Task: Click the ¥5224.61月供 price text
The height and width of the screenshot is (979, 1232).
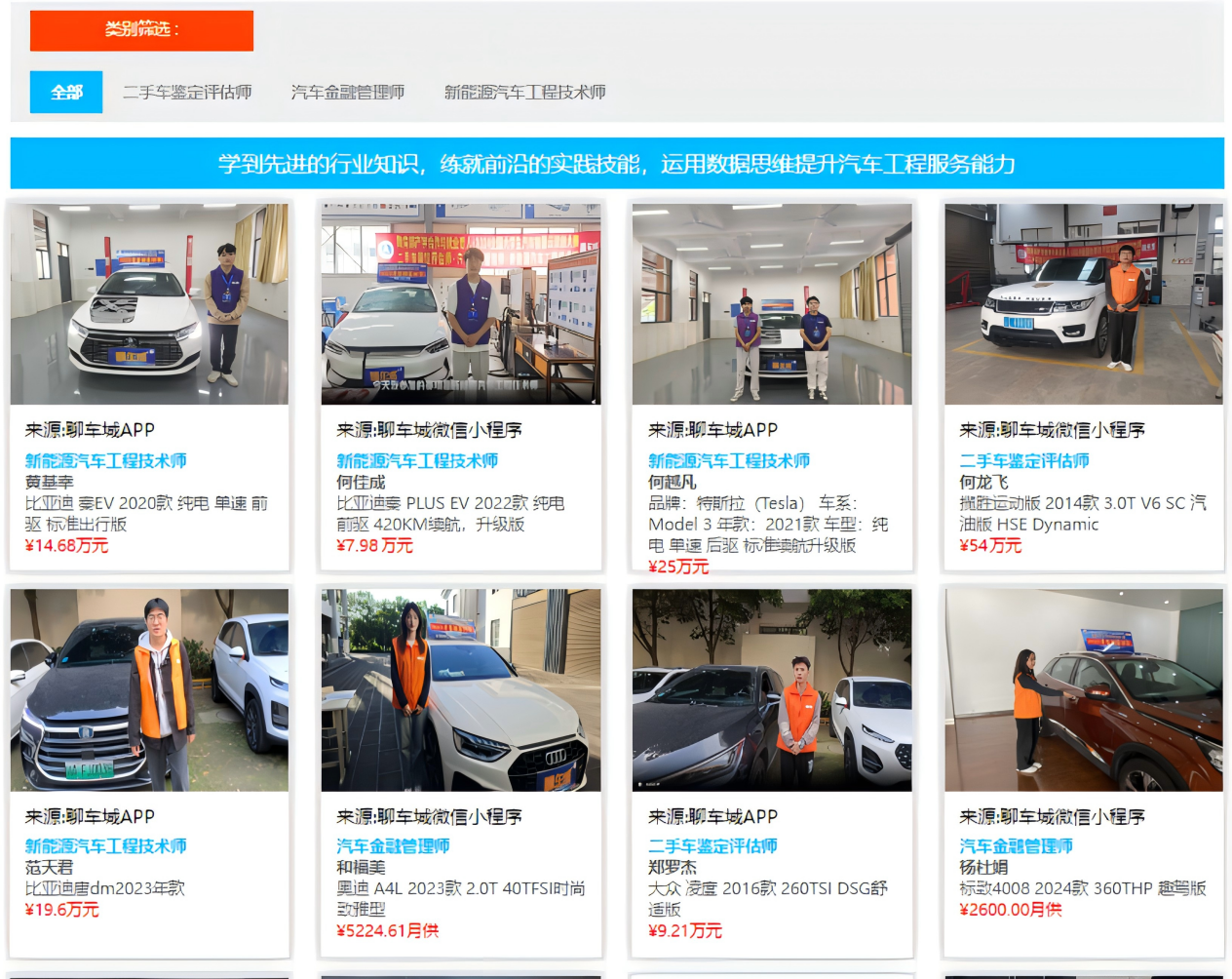Action: click(x=387, y=930)
